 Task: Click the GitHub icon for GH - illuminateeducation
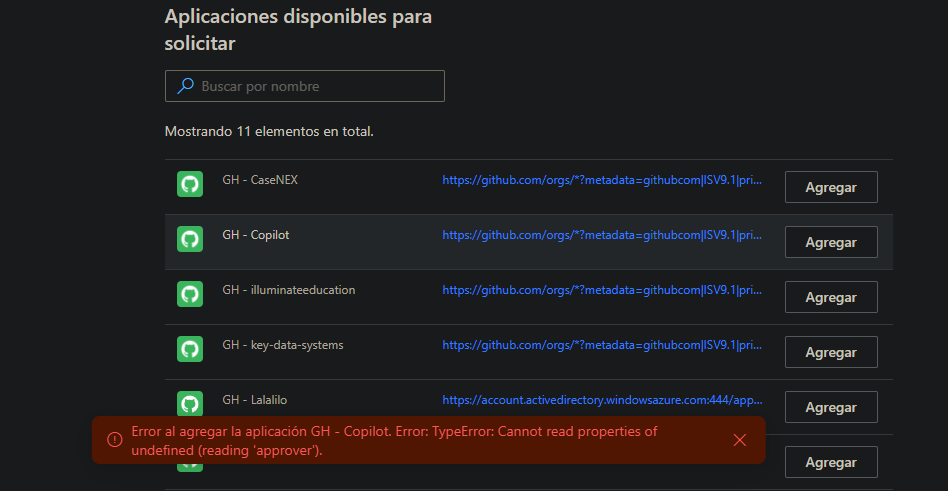pos(190,294)
